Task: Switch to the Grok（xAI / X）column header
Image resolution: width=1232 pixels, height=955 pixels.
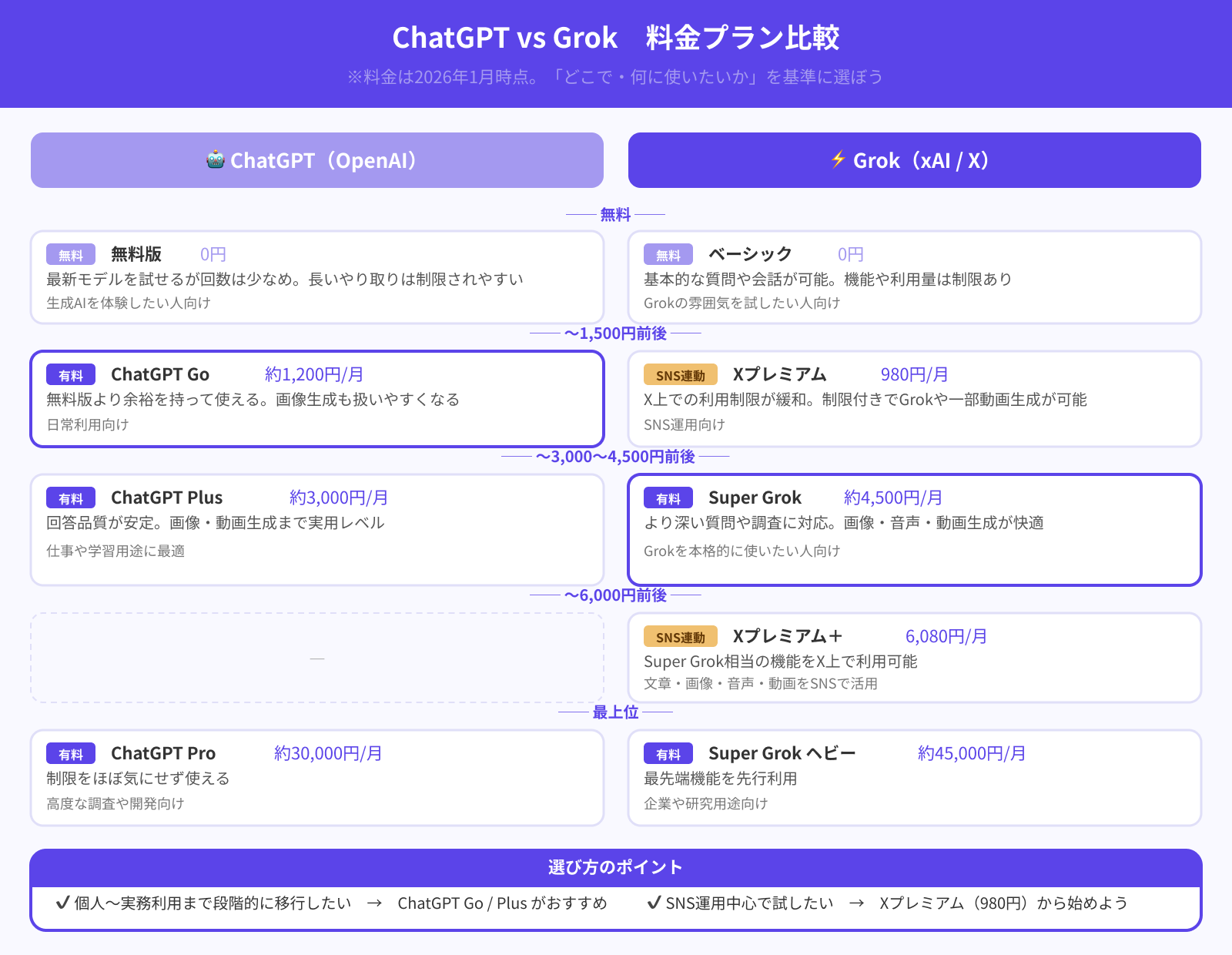Action: (915, 160)
